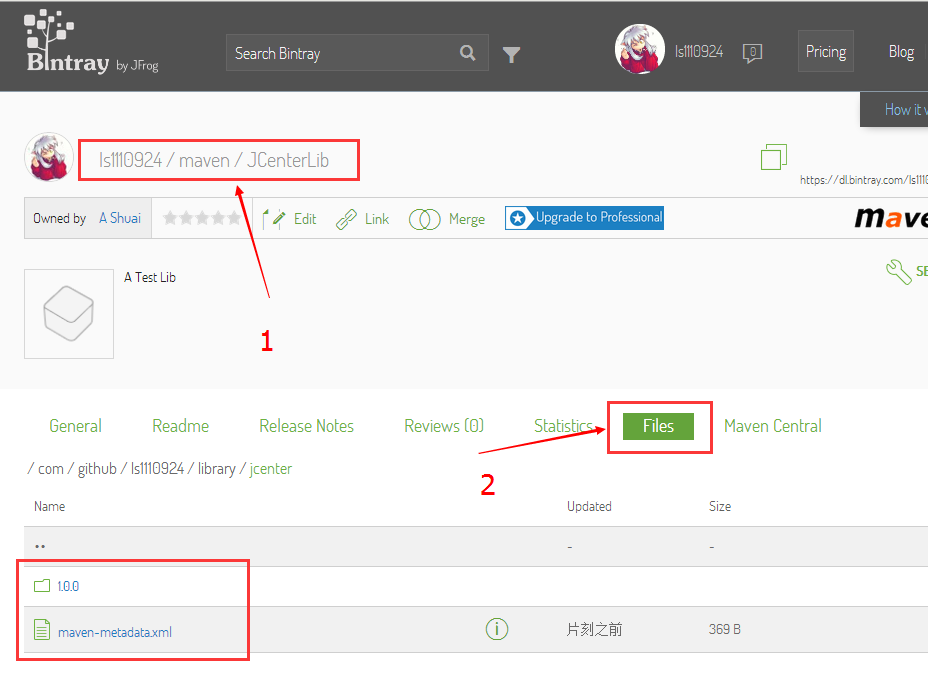Screen dimensions: 928x682
Task: Click github in file path
Action: (97, 469)
